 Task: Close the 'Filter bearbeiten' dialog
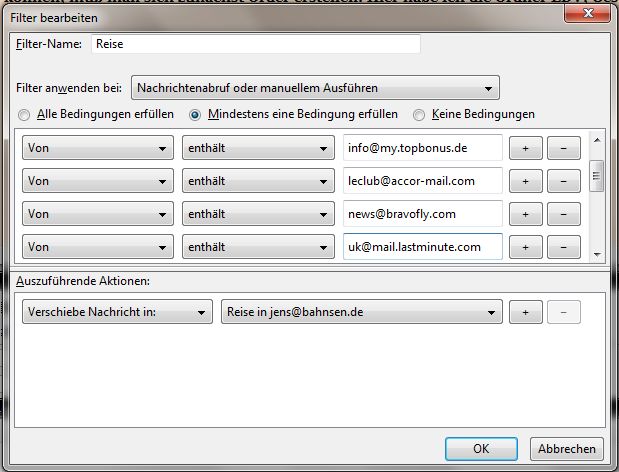(588, 14)
